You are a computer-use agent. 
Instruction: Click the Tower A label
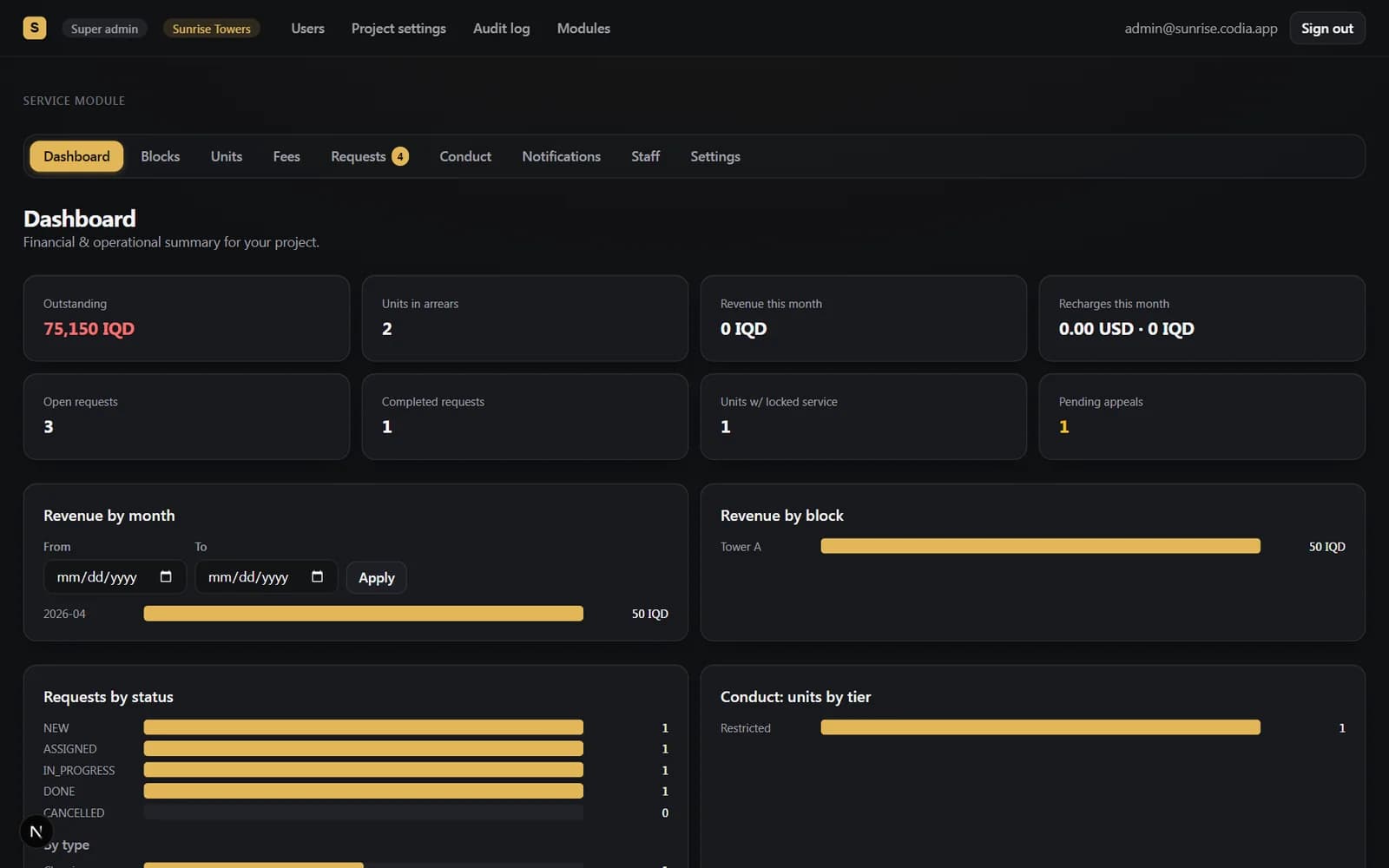741,547
